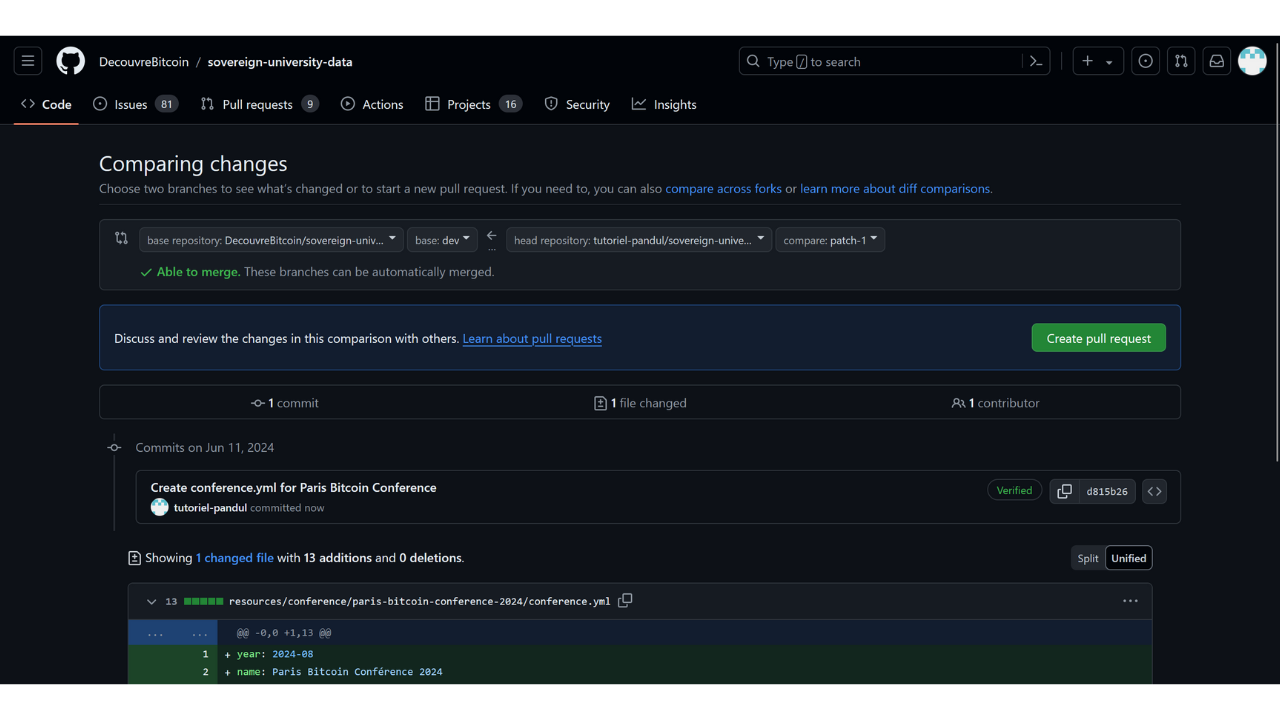Image resolution: width=1280 pixels, height=720 pixels.
Task: Expand hidden diff lines above line 1
Action: pos(173,633)
